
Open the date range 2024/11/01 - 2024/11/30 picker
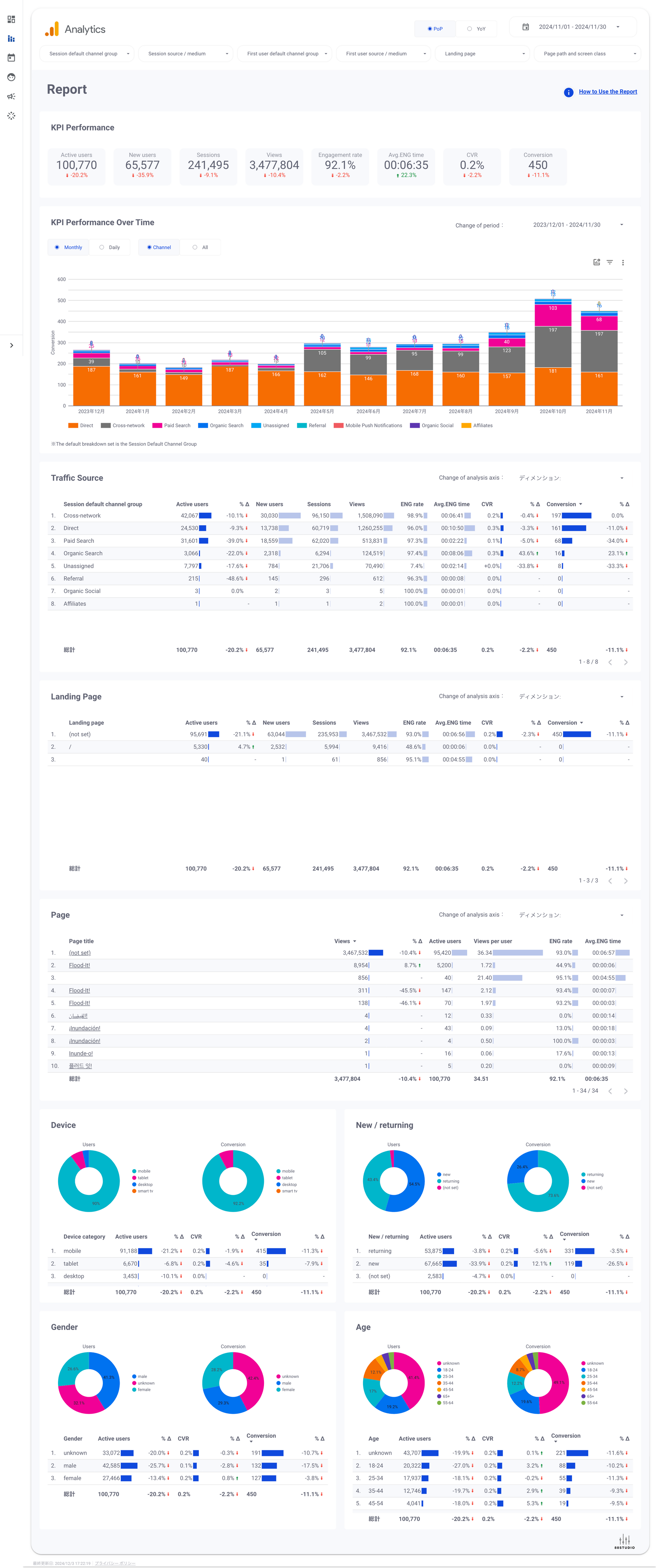572,27
